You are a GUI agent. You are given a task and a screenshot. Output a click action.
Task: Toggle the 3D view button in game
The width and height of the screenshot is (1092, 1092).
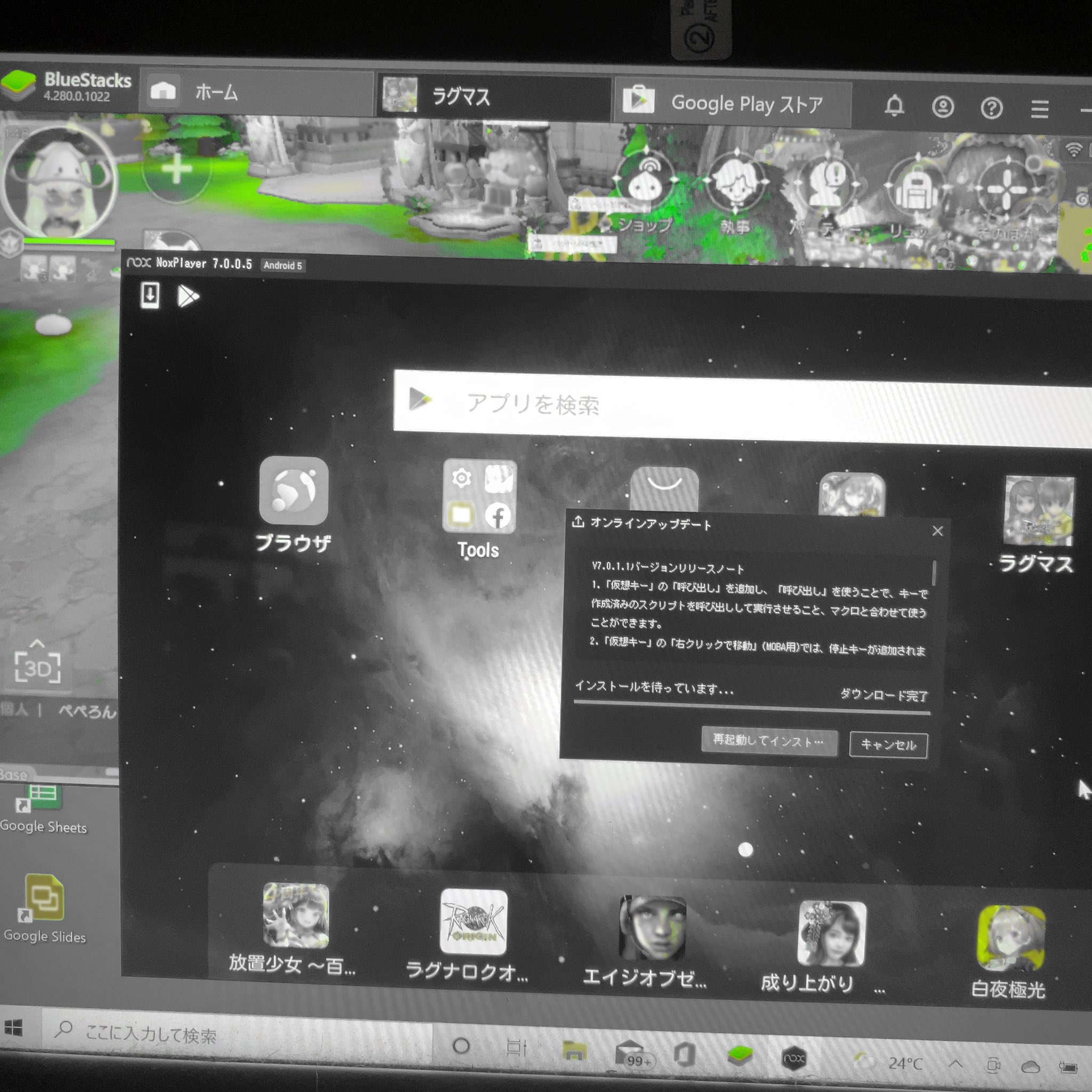coord(37,667)
